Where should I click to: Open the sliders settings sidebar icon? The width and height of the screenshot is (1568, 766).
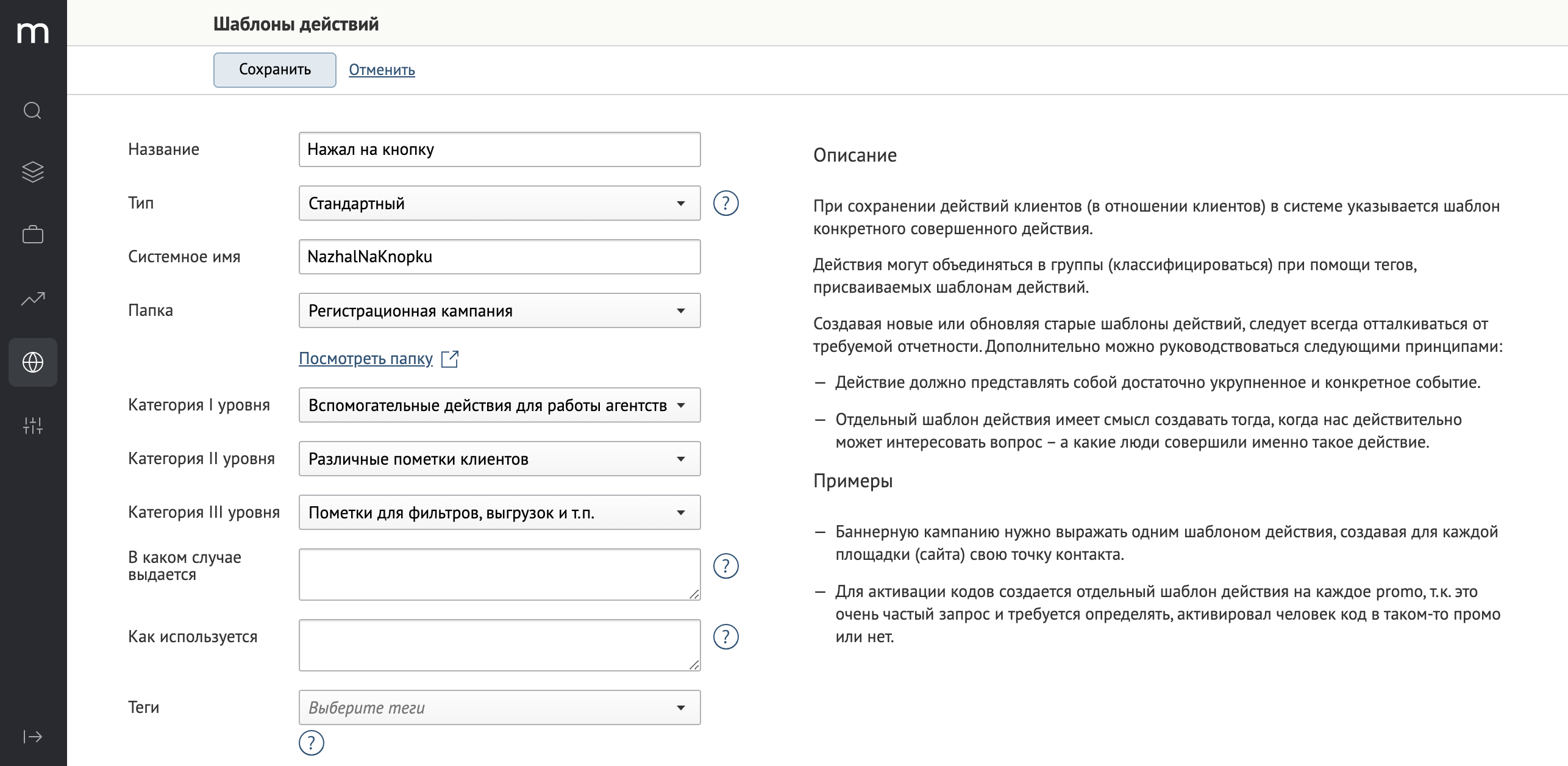(x=33, y=426)
